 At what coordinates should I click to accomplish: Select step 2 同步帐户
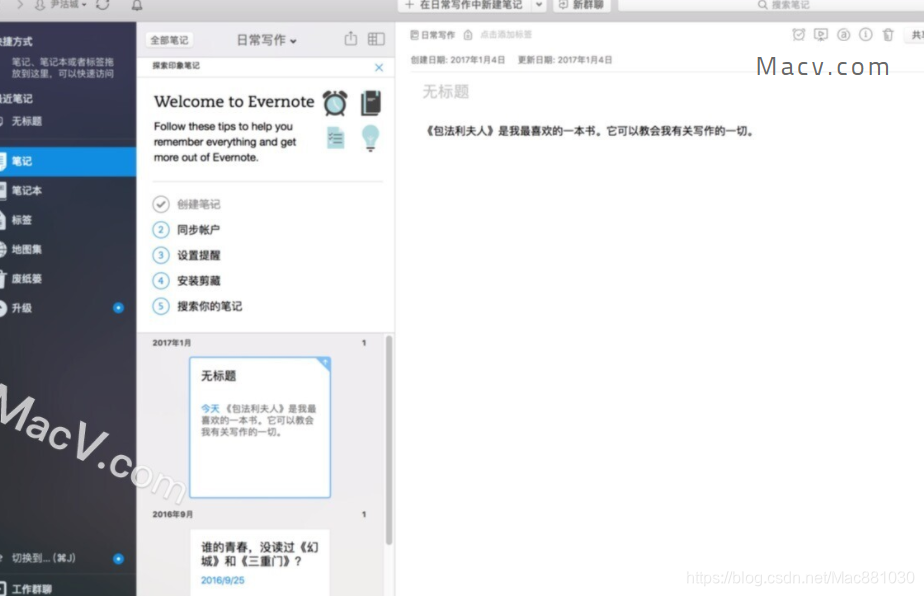tap(198, 229)
